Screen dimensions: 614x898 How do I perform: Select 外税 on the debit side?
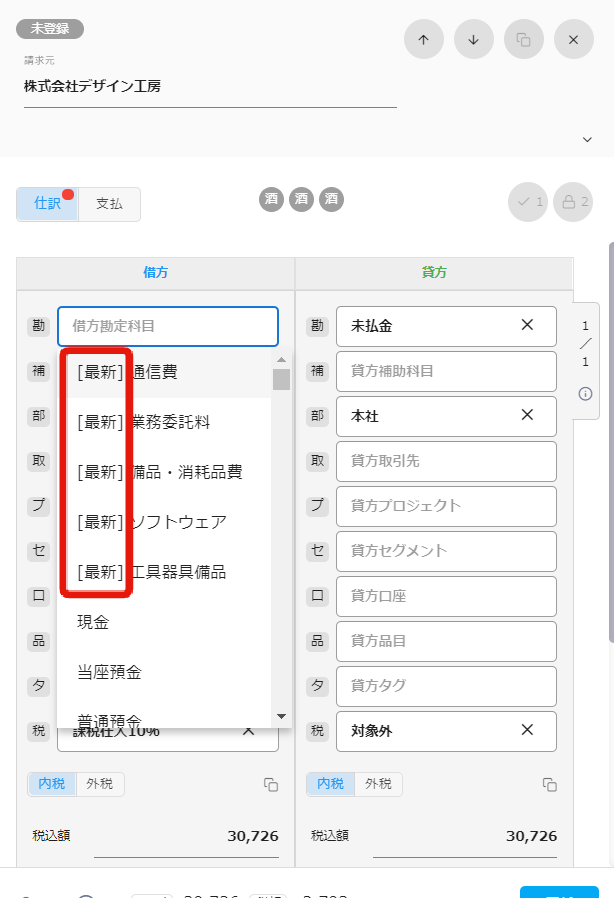[100, 784]
